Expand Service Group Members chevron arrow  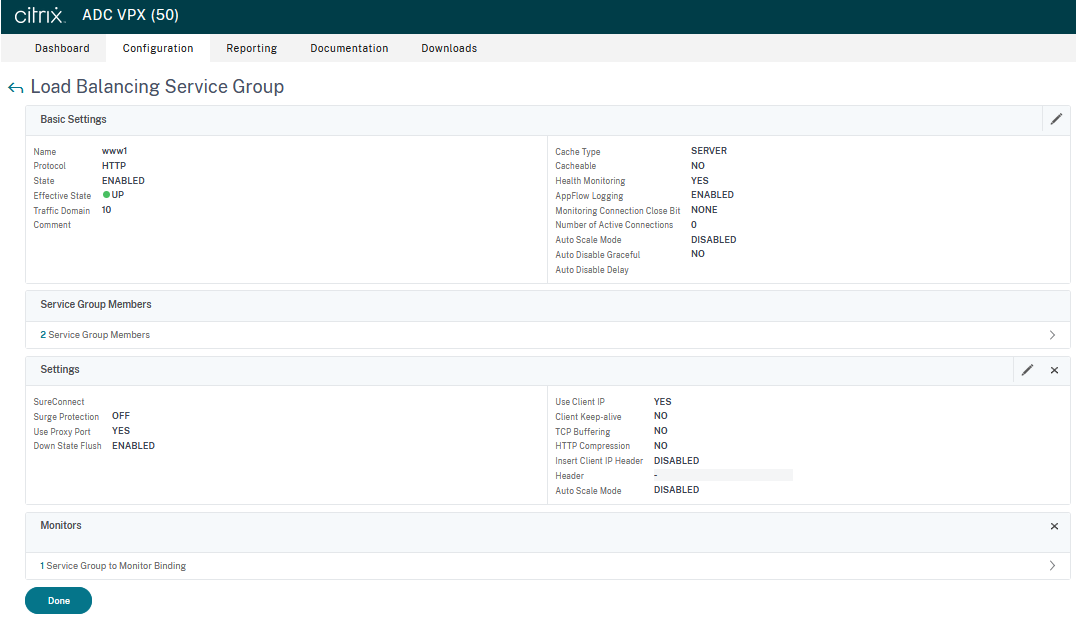[x=1052, y=335]
